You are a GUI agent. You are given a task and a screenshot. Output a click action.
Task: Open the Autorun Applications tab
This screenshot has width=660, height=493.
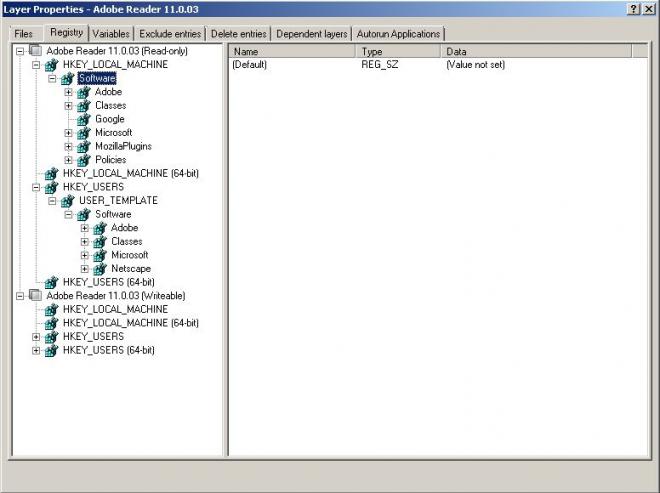pos(398,34)
